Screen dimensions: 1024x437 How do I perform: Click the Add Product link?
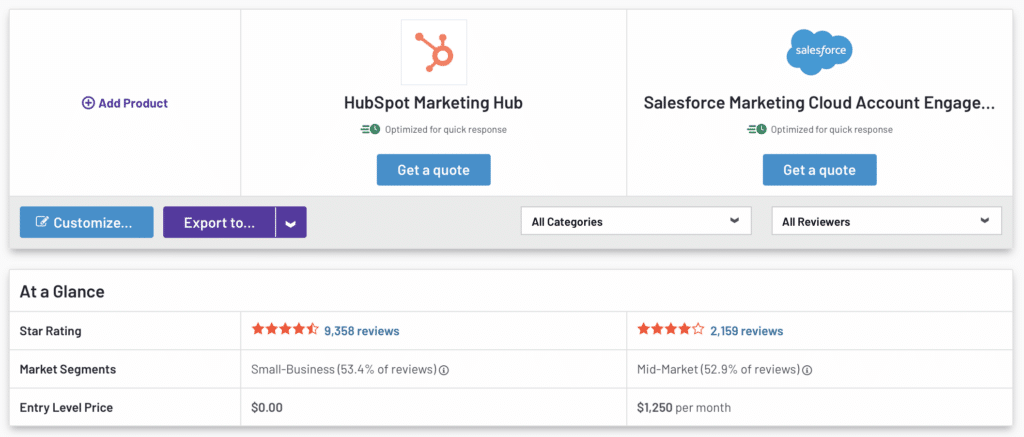tap(125, 103)
